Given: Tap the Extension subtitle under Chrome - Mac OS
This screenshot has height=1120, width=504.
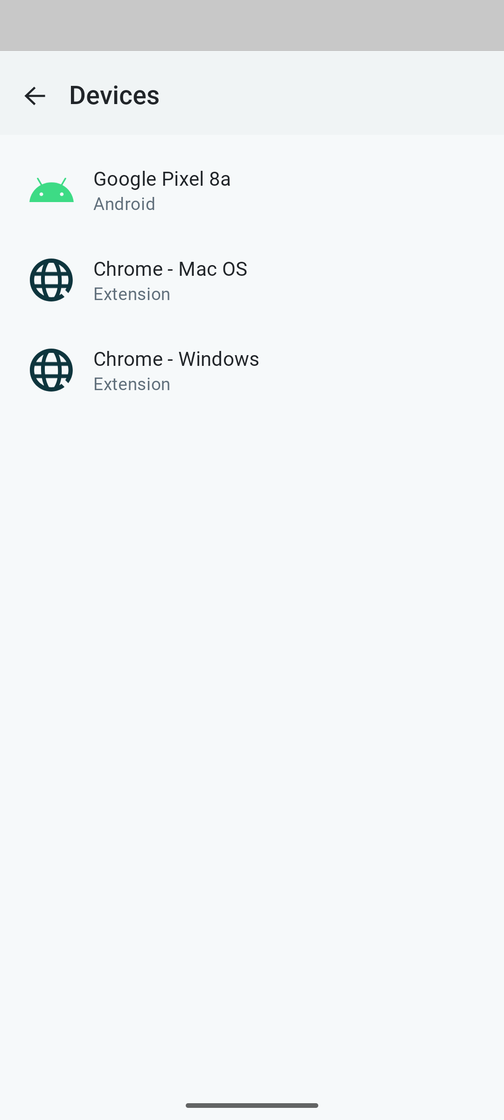Looking at the screenshot, I should click(x=131, y=294).
